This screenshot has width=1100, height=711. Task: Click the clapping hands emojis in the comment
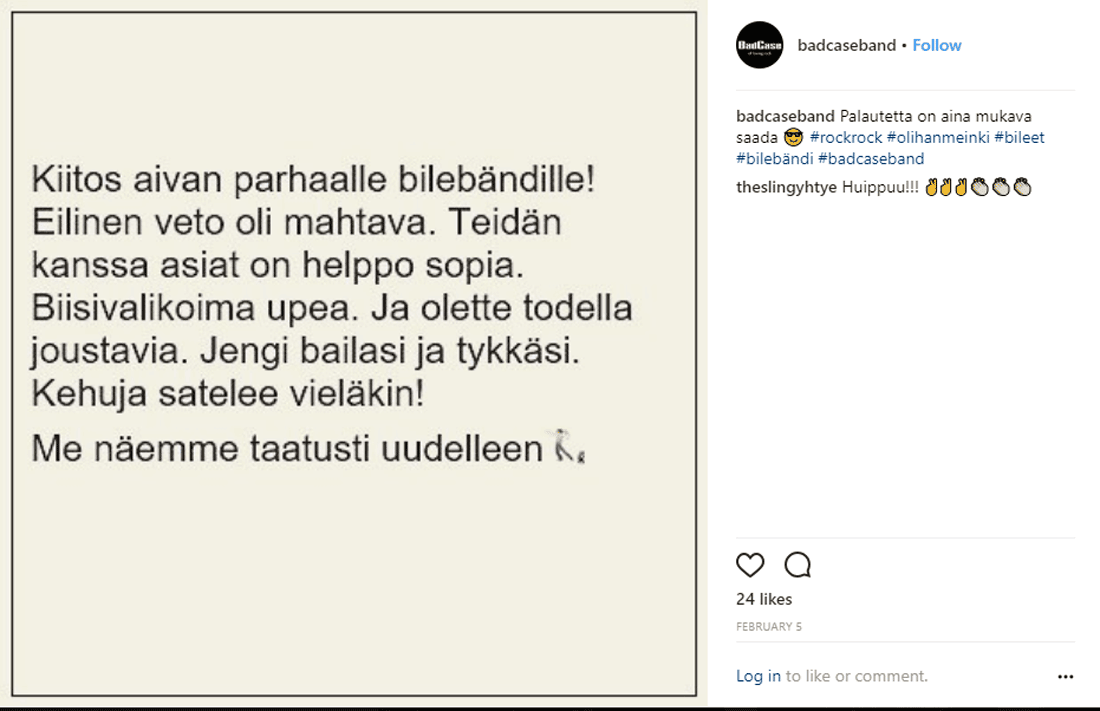pyautogui.click(x=1001, y=187)
